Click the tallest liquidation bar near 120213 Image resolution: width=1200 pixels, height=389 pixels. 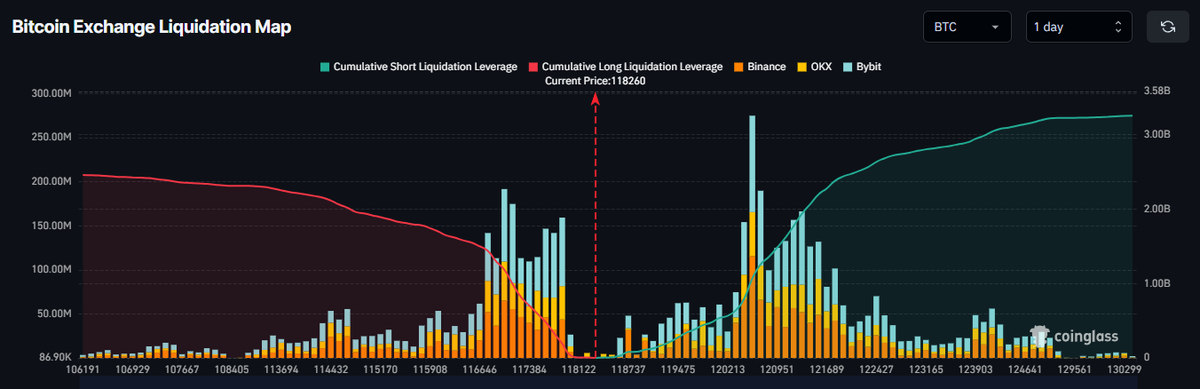(x=752, y=236)
